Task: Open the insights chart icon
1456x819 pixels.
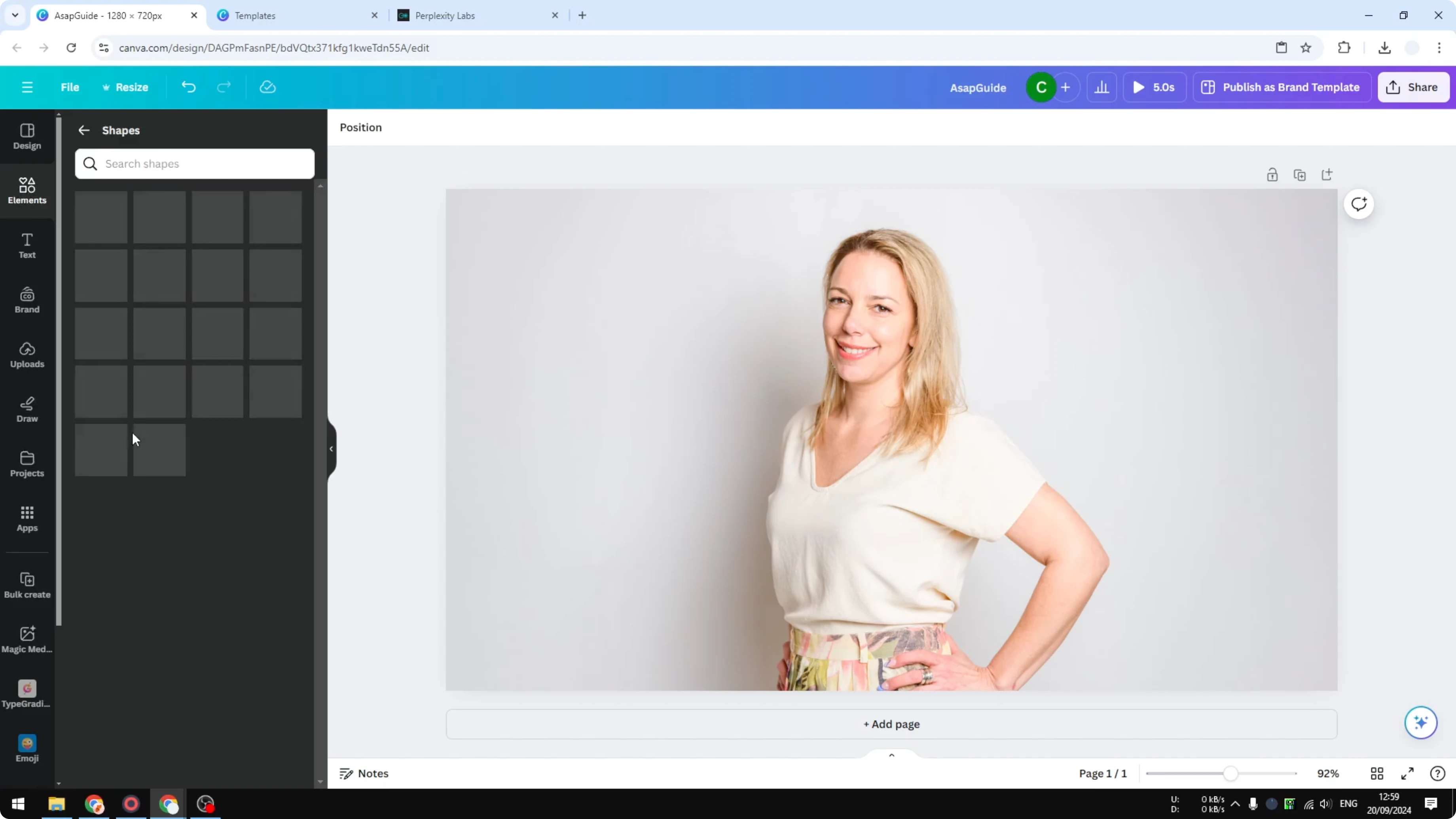Action: (1101, 87)
